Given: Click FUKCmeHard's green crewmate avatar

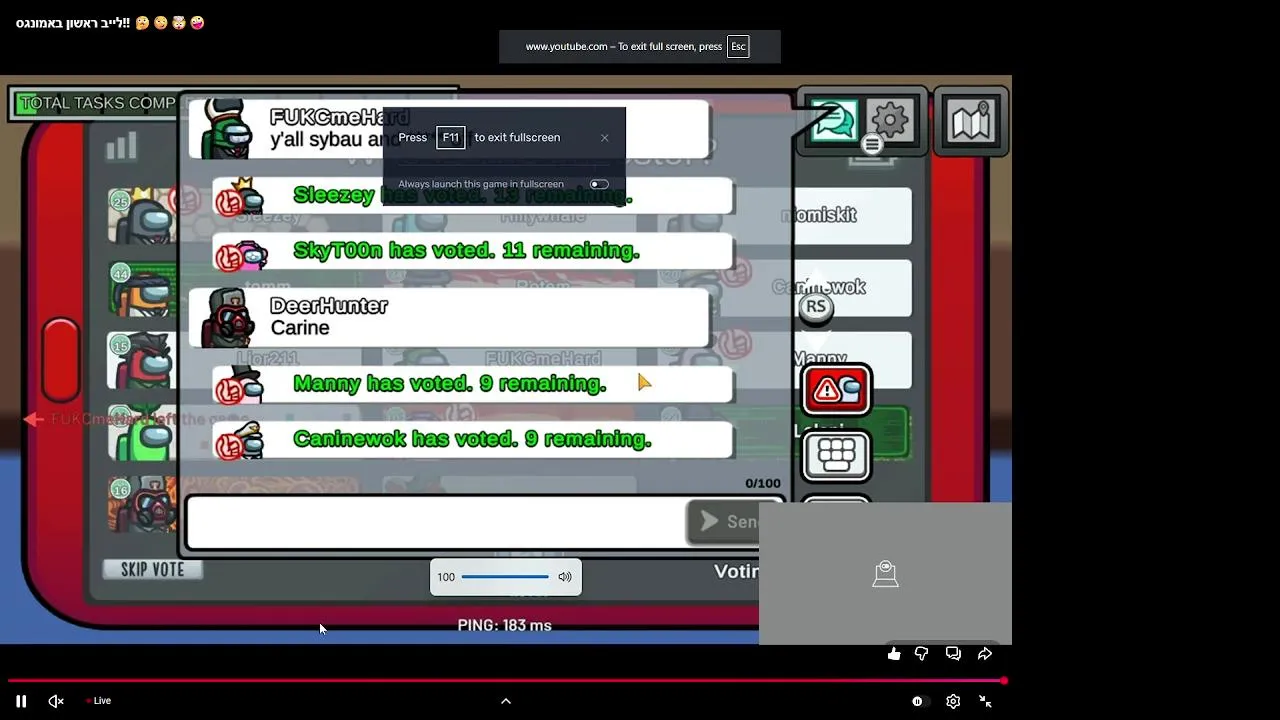Looking at the screenshot, I should tap(228, 129).
